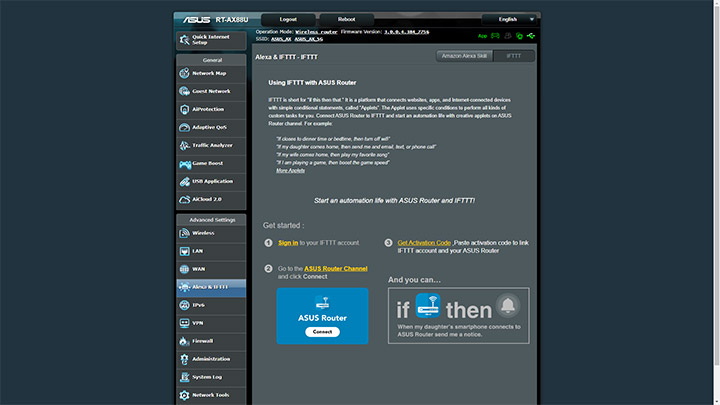
Task: Click the ASUS Router blue card thumbnail
Action: tap(322, 316)
